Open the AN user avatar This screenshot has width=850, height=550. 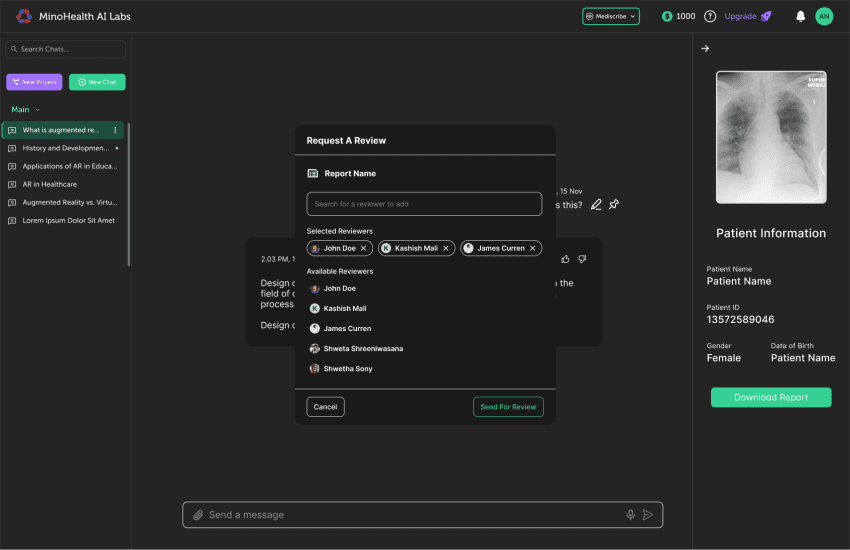824,16
